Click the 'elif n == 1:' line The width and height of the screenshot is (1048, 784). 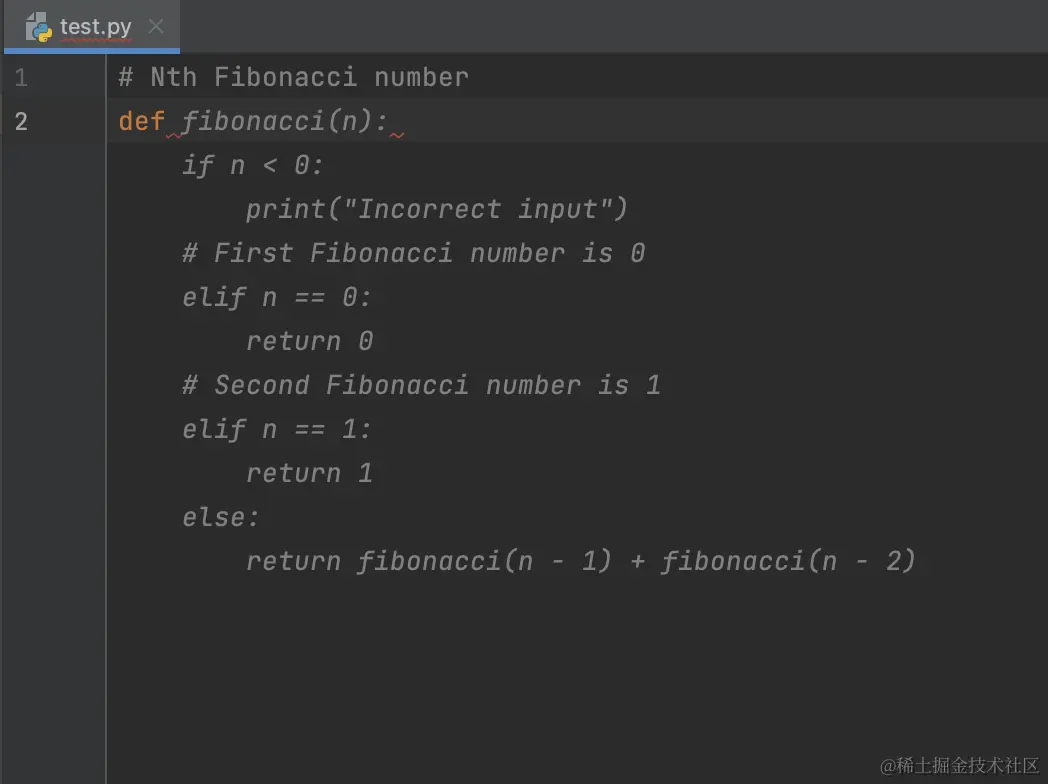coord(275,429)
